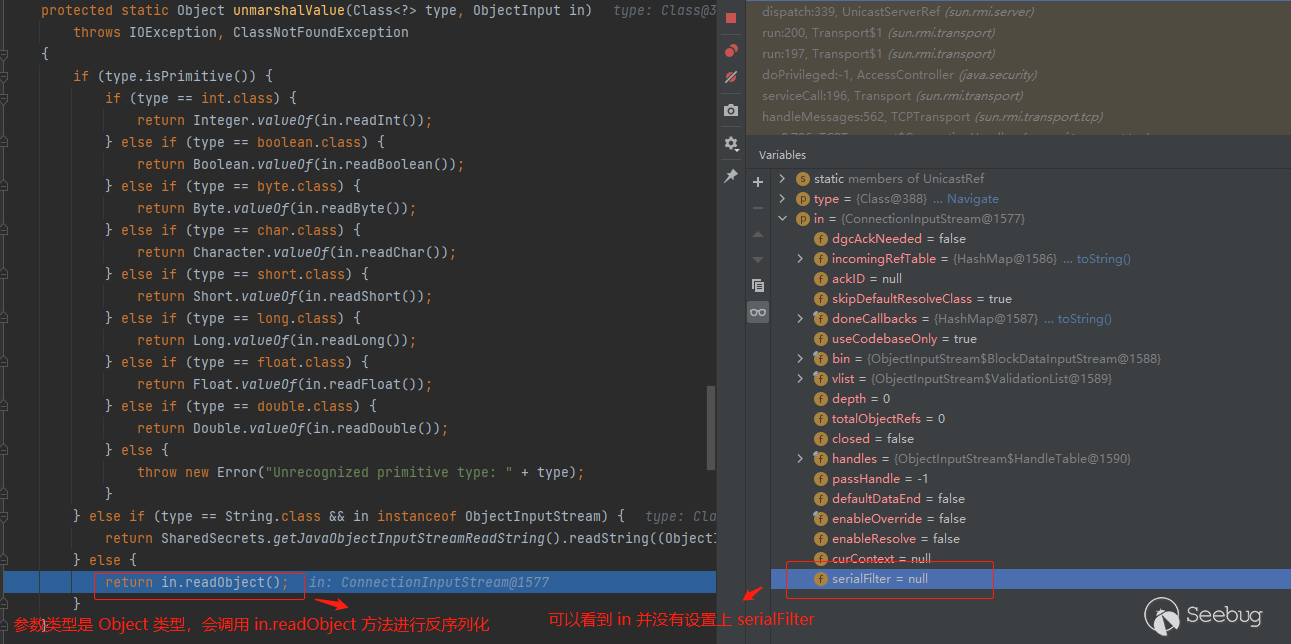Open View Breakpoints dialog icon
This screenshot has height=644, width=1291.
point(731,51)
